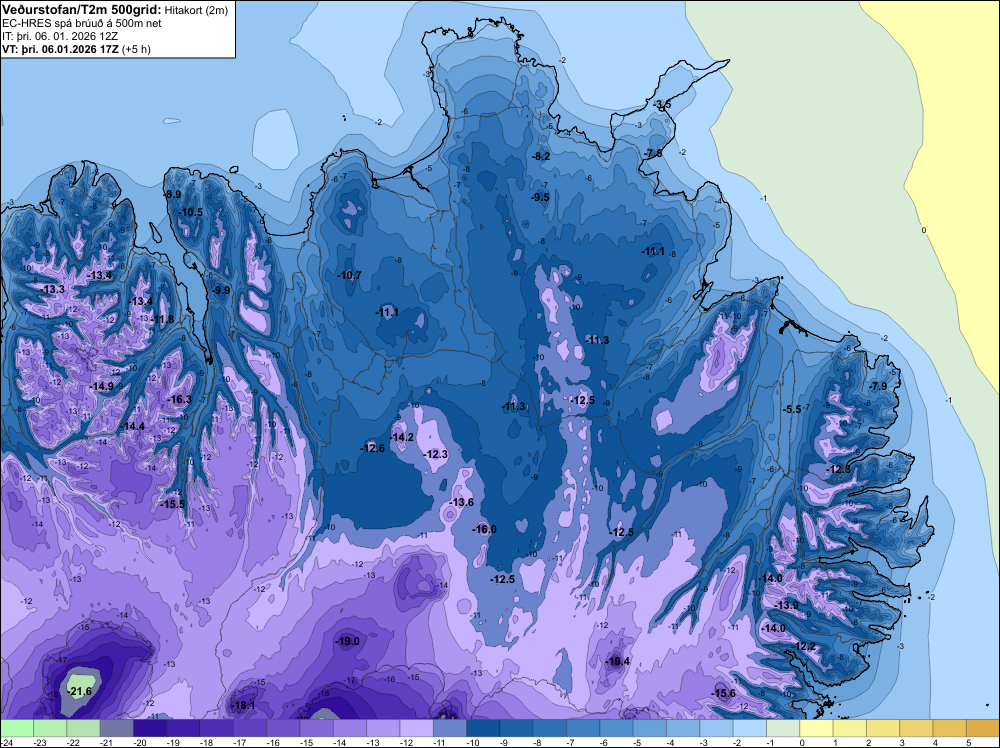Click the -7.9 temperature value
The height and width of the screenshot is (748, 1000).
(x=878, y=386)
